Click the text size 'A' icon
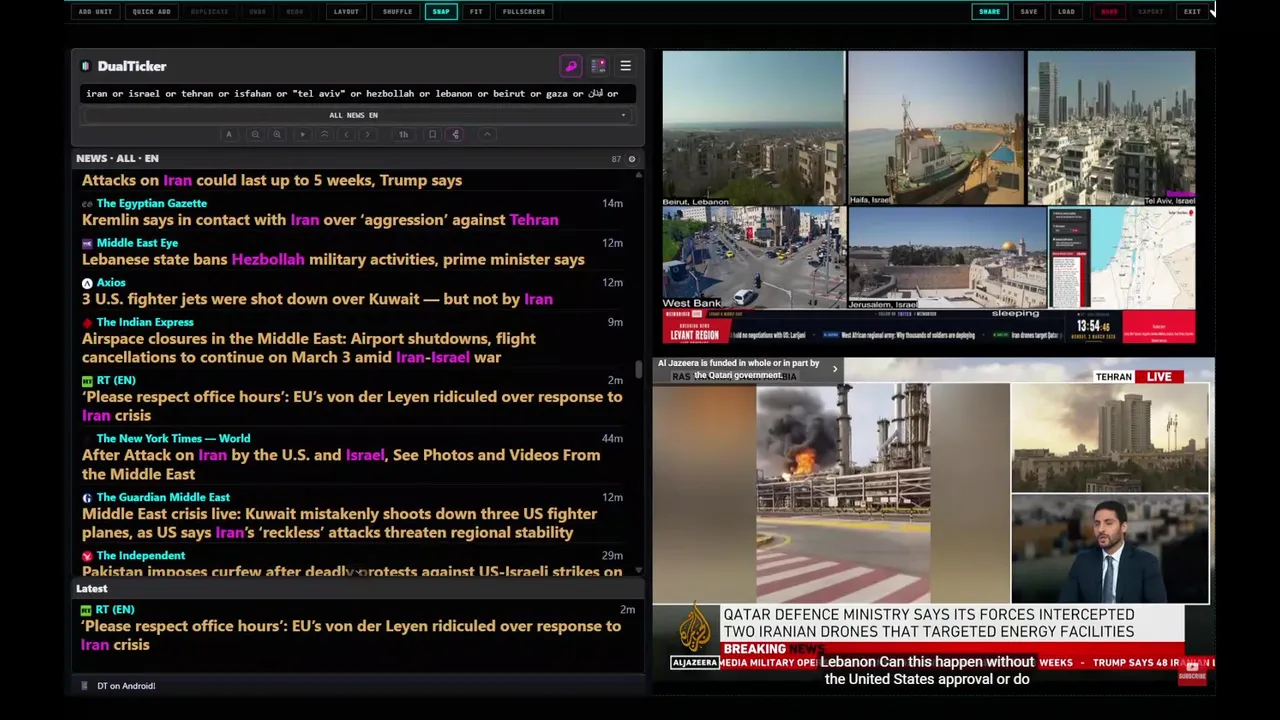This screenshot has width=1280, height=720. point(229,134)
